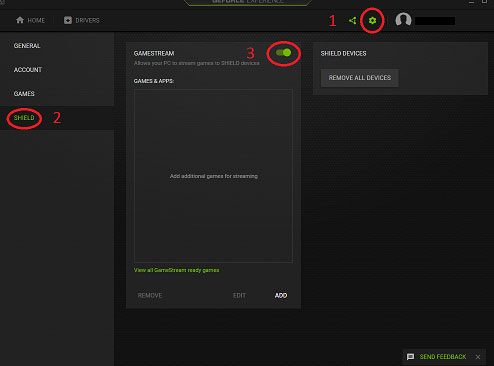Open the user profile avatar
This screenshot has width=494, height=366.
pyautogui.click(x=403, y=20)
